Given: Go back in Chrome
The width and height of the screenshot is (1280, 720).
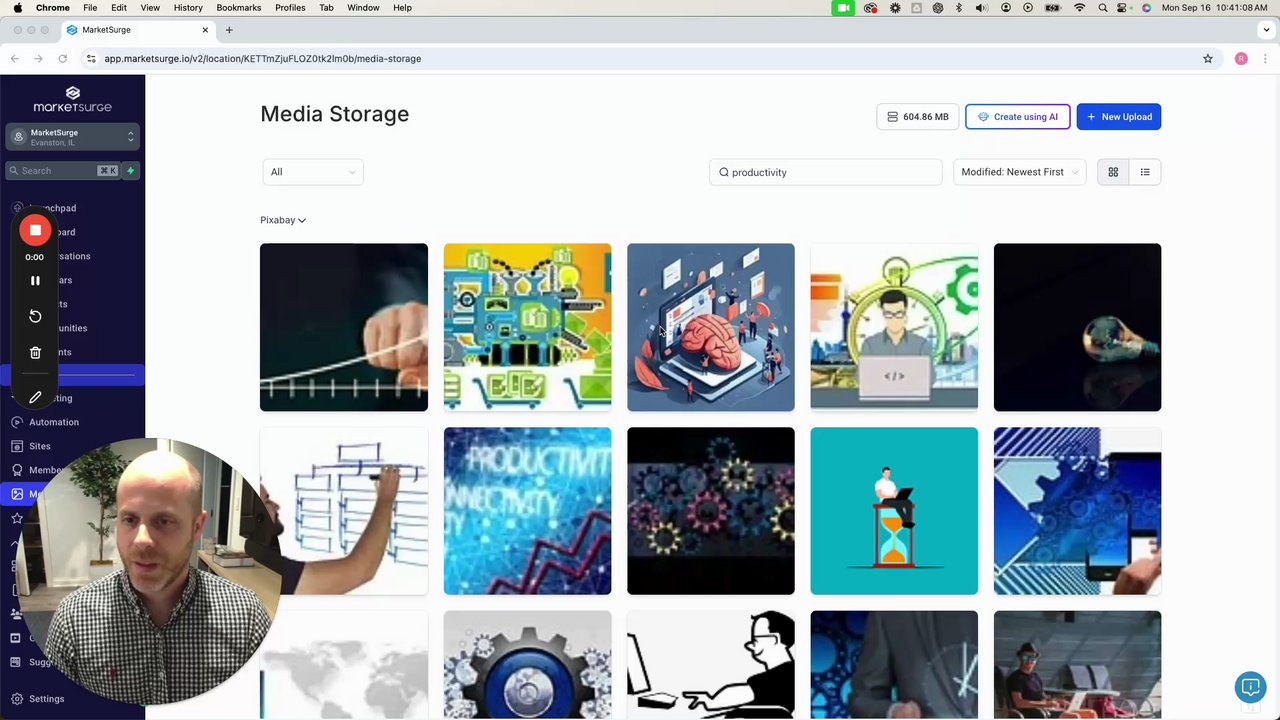Looking at the screenshot, I should pos(15,59).
